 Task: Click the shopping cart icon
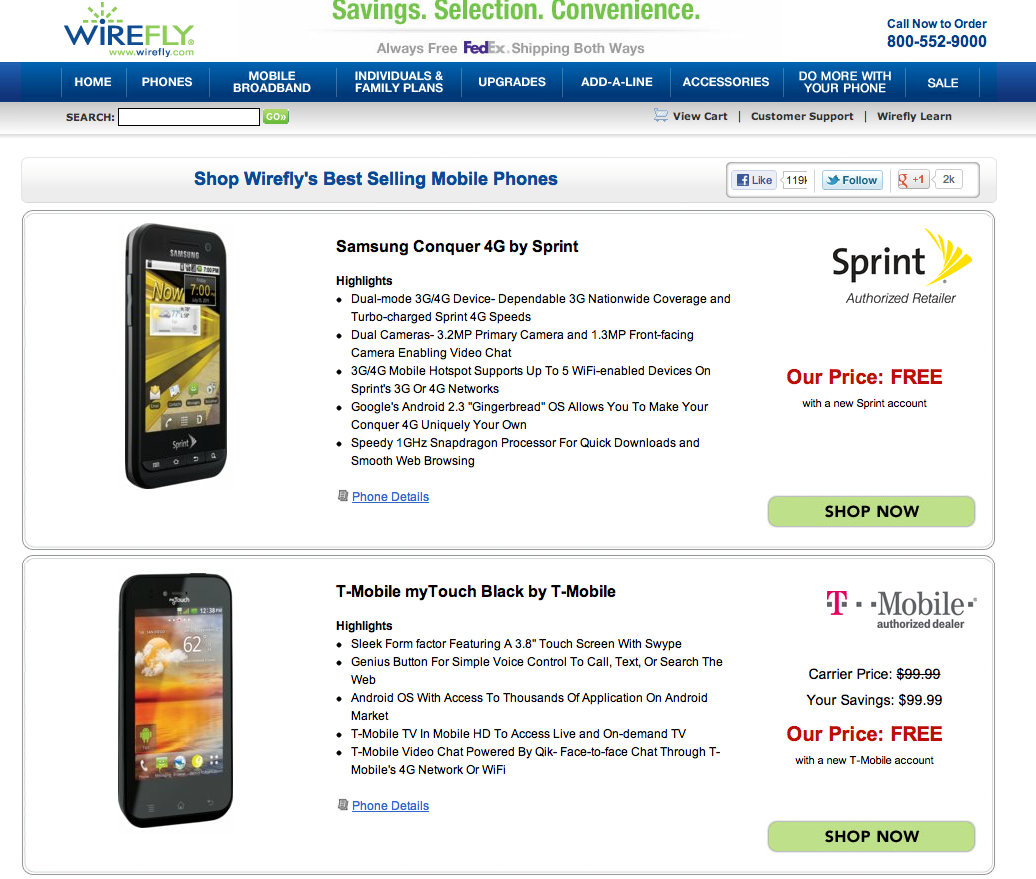661,115
